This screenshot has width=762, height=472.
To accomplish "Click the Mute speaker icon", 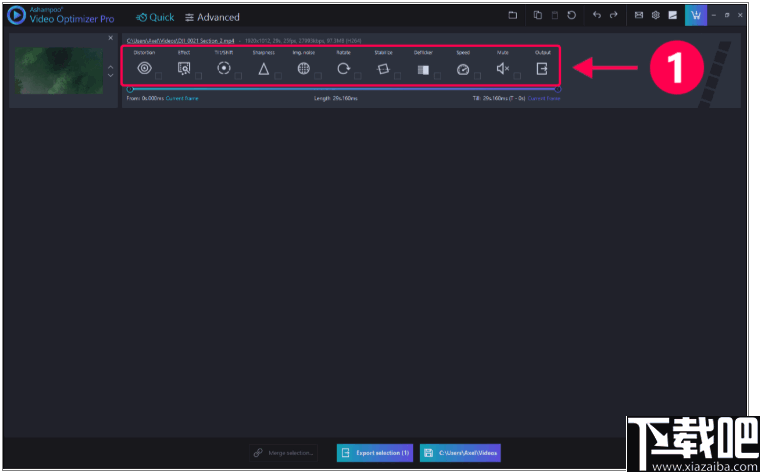I will click(x=502, y=69).
